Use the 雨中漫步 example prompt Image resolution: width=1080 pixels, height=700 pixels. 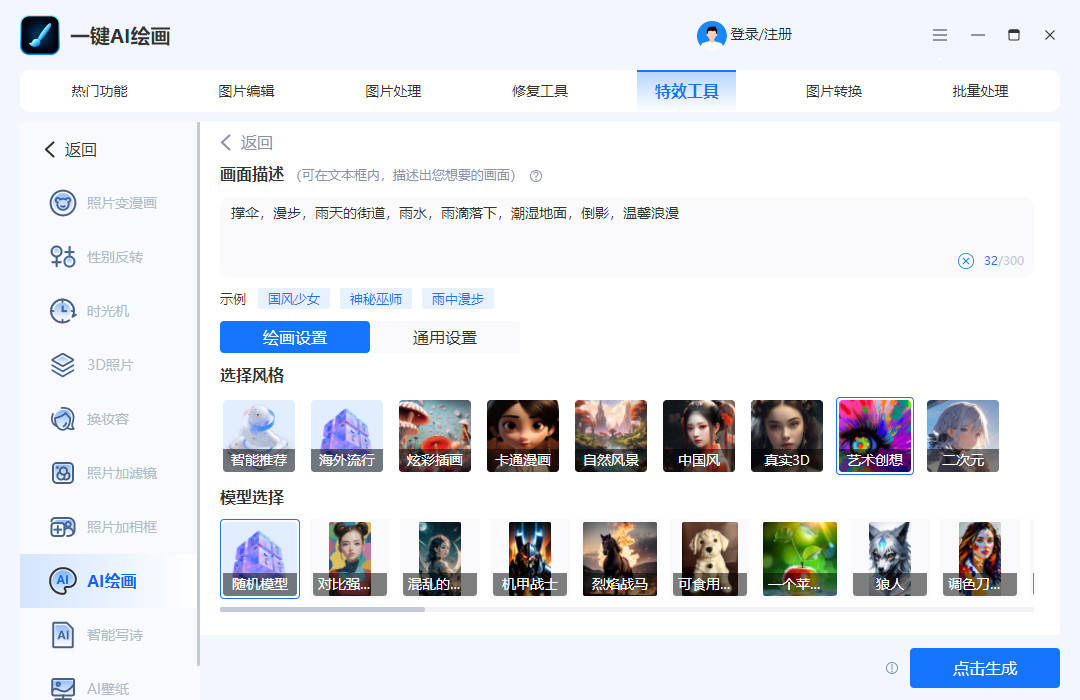point(457,299)
